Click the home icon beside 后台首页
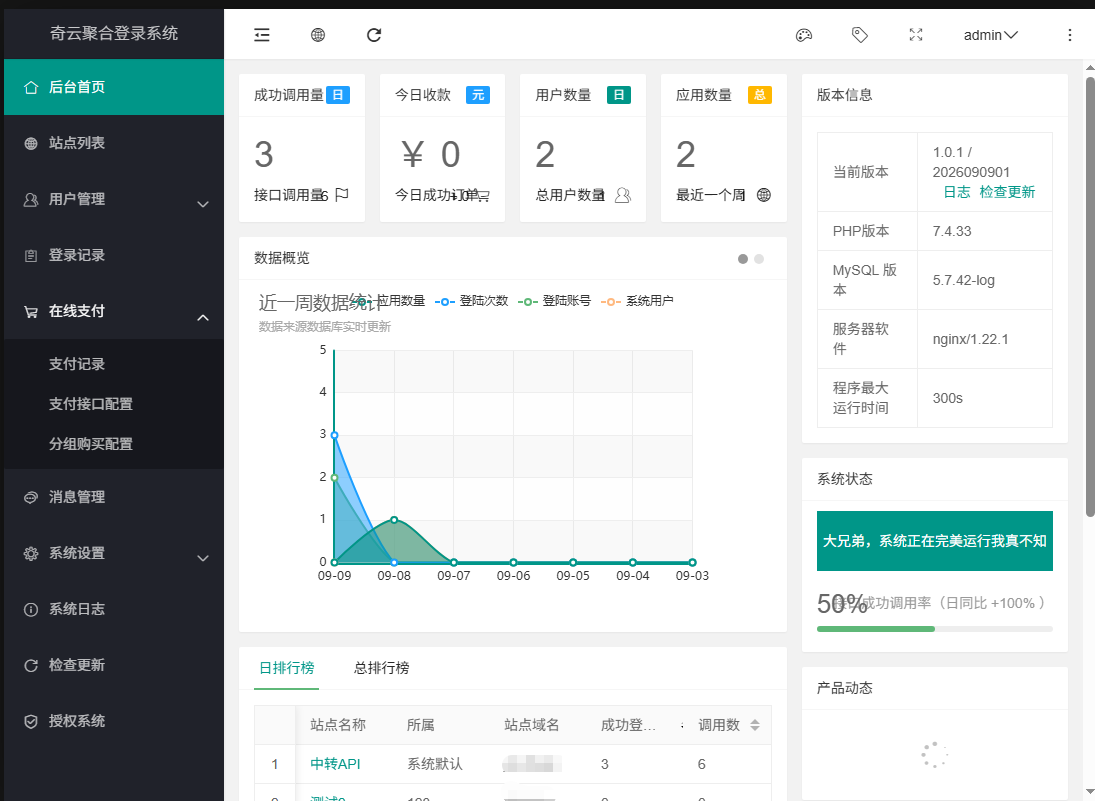 31,87
